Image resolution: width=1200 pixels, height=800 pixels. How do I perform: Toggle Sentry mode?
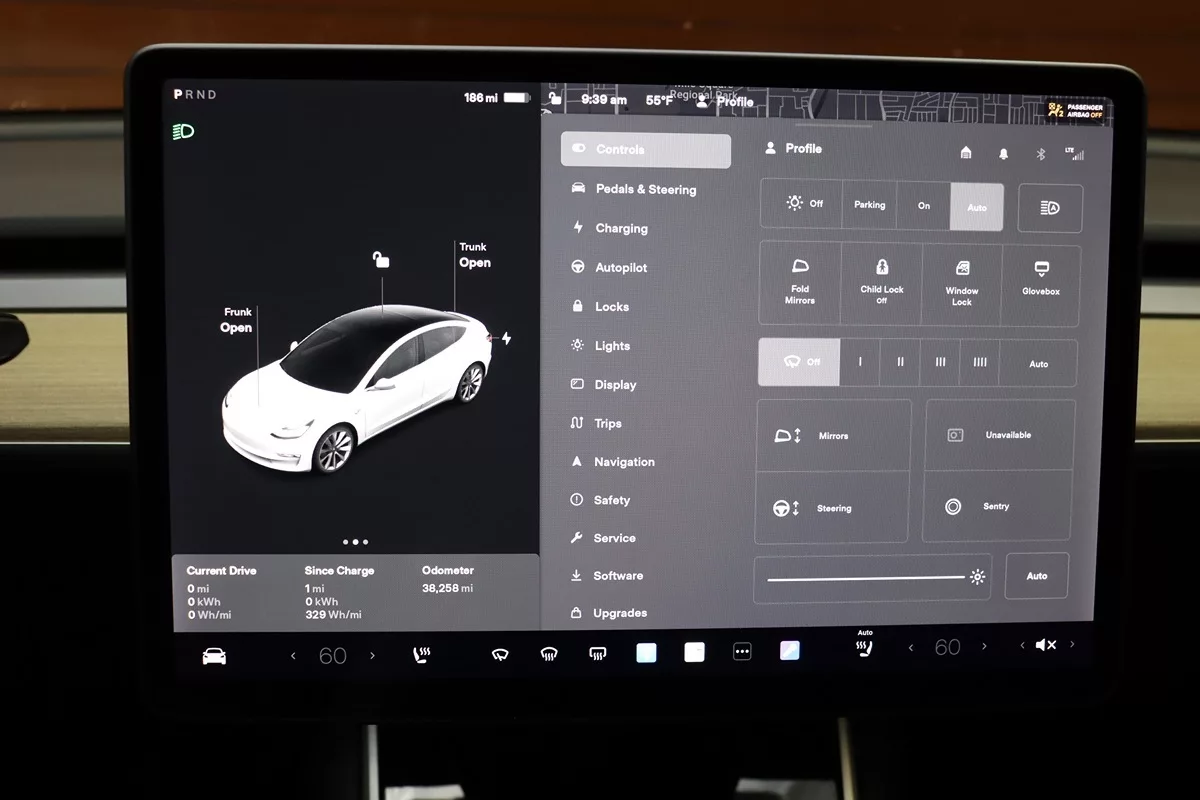click(x=997, y=507)
